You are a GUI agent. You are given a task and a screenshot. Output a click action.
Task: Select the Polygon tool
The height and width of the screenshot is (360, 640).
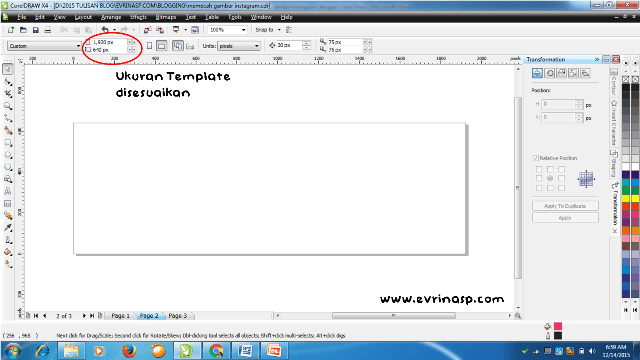click(8, 167)
